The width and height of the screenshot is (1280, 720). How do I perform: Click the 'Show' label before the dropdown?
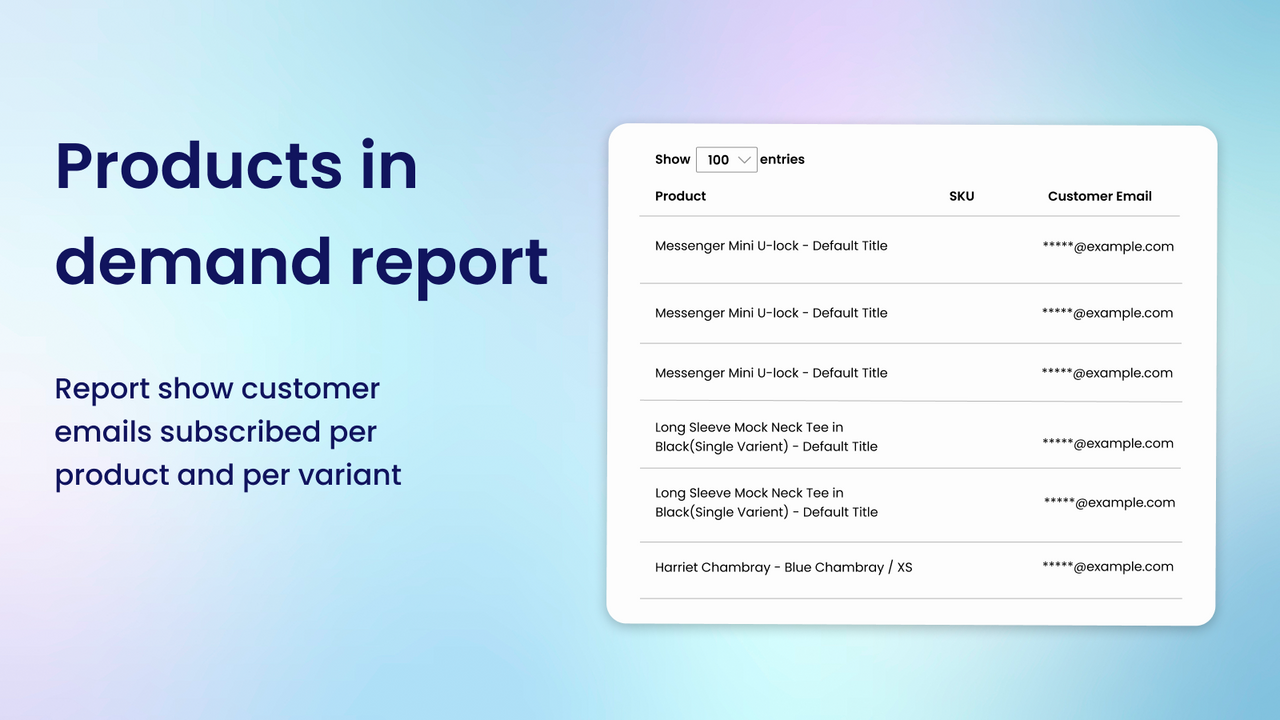click(x=673, y=160)
